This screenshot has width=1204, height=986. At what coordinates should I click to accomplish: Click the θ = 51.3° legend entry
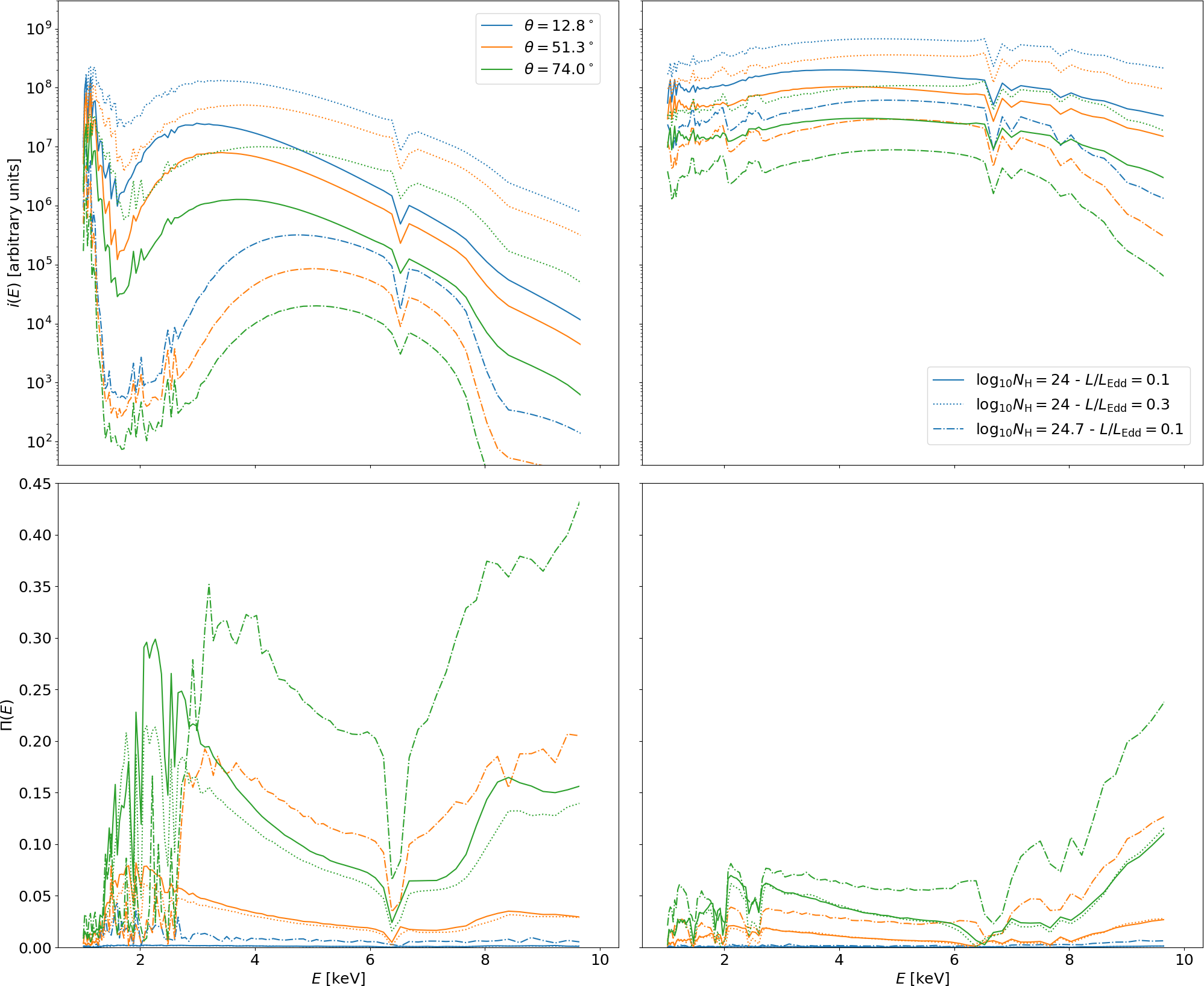point(537,47)
